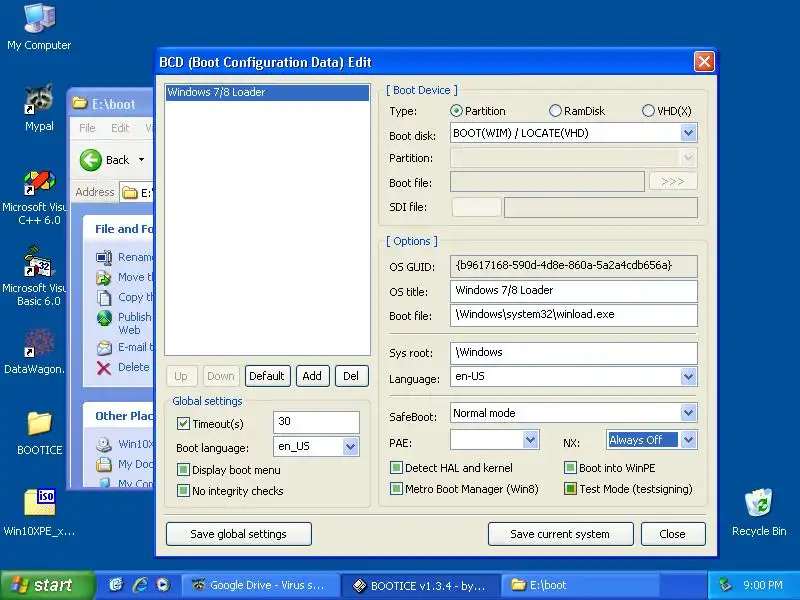Switch to BOOTICE v1.3.4 taskbar button
Image resolution: width=800 pixels, height=600 pixels.
click(x=420, y=585)
